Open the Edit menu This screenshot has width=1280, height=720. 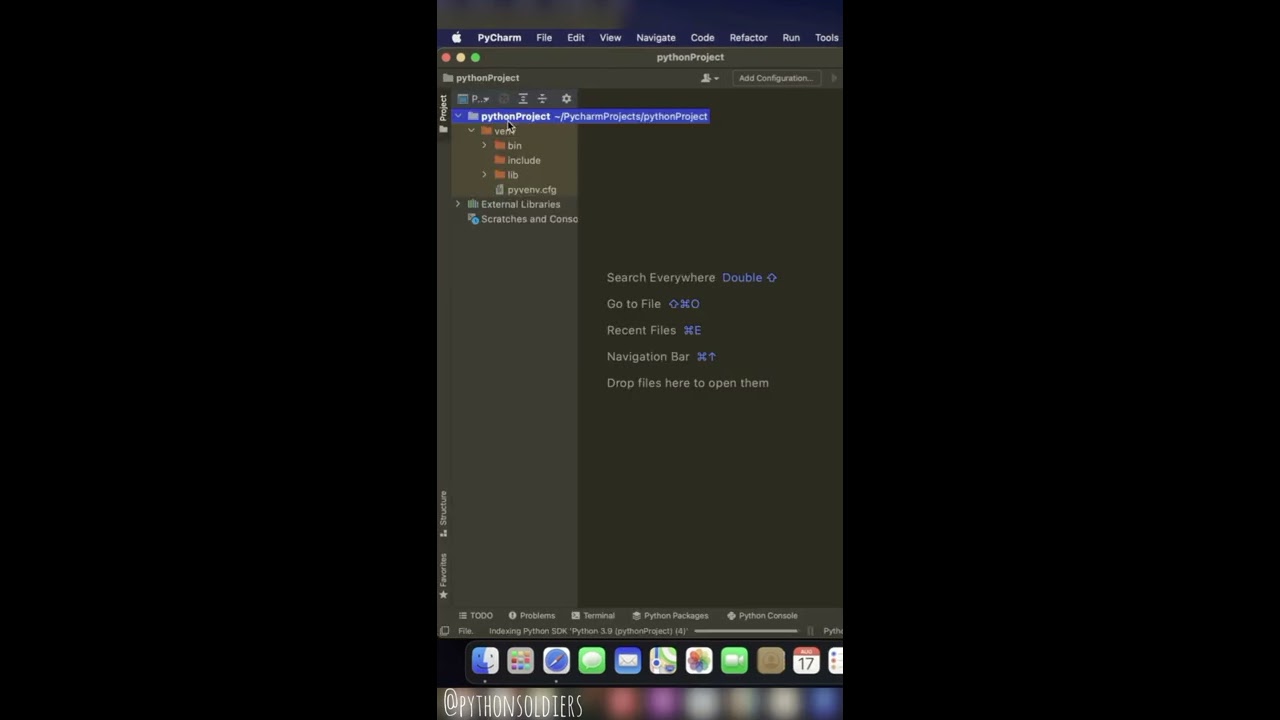point(576,38)
